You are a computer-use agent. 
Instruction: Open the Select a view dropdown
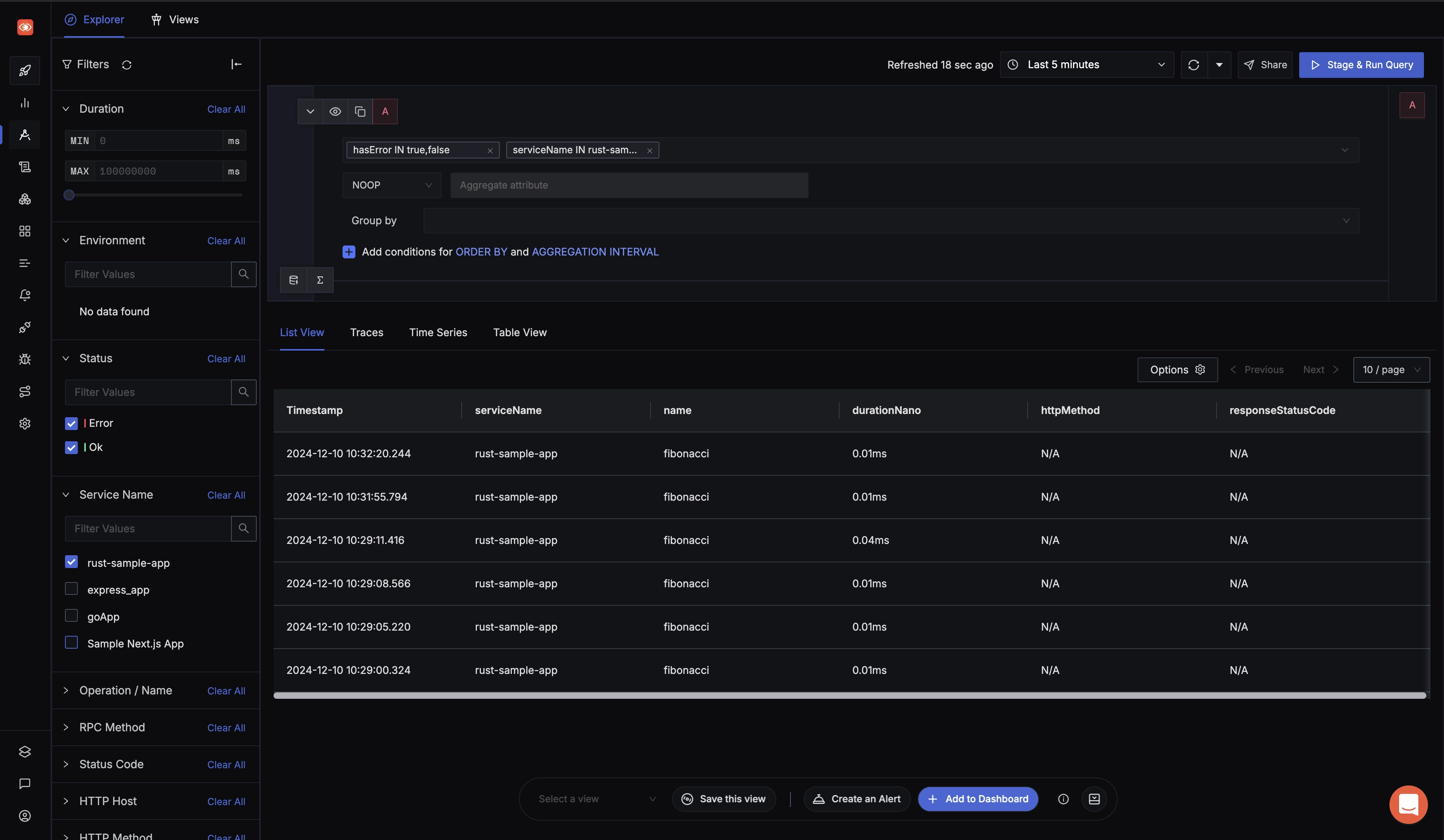(597, 799)
